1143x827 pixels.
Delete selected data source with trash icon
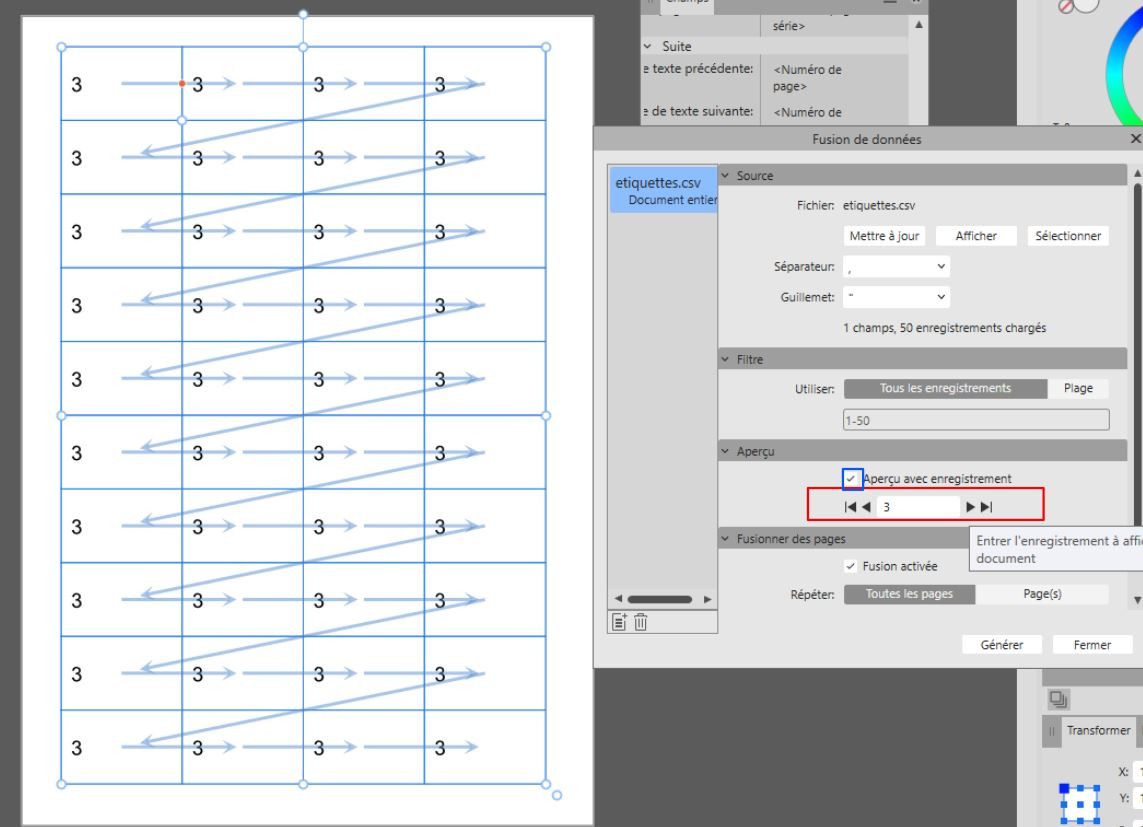pos(641,622)
